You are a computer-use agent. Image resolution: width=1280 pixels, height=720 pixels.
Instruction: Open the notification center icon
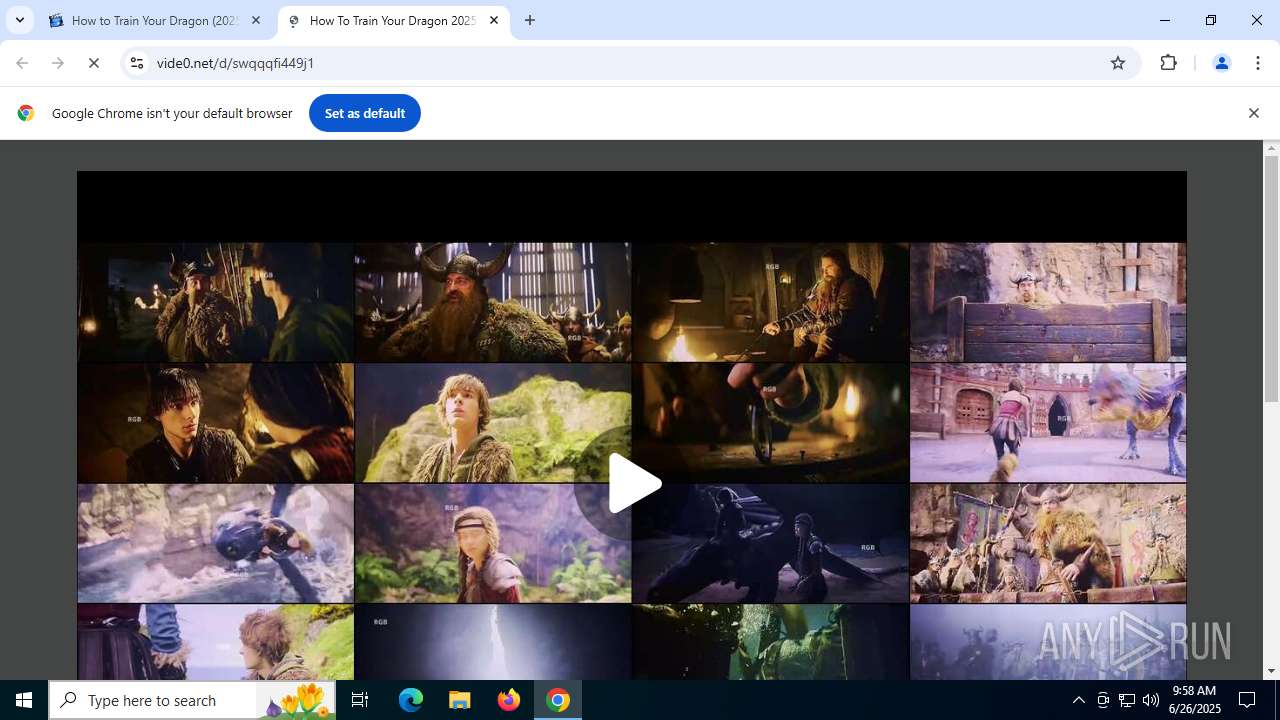pyautogui.click(x=1248, y=700)
